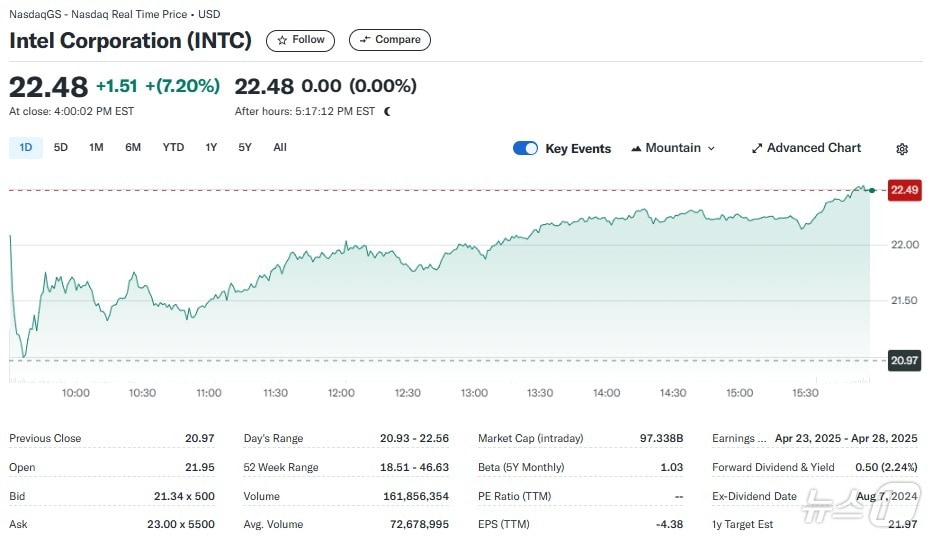Screen dimensions: 931x539
Task: Select the 1M chart range
Action: (x=96, y=148)
